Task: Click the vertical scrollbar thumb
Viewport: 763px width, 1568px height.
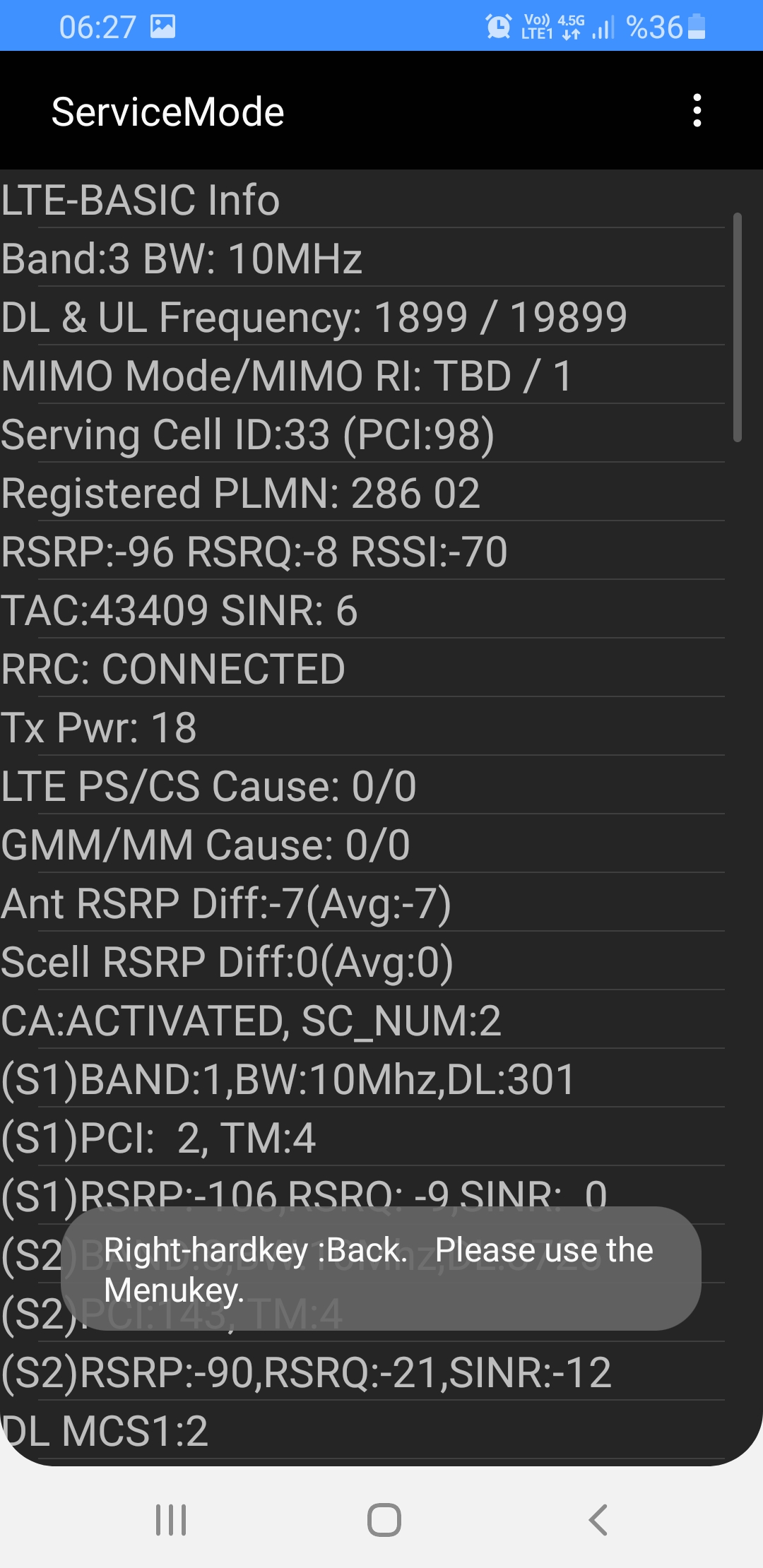Action: 737,327
